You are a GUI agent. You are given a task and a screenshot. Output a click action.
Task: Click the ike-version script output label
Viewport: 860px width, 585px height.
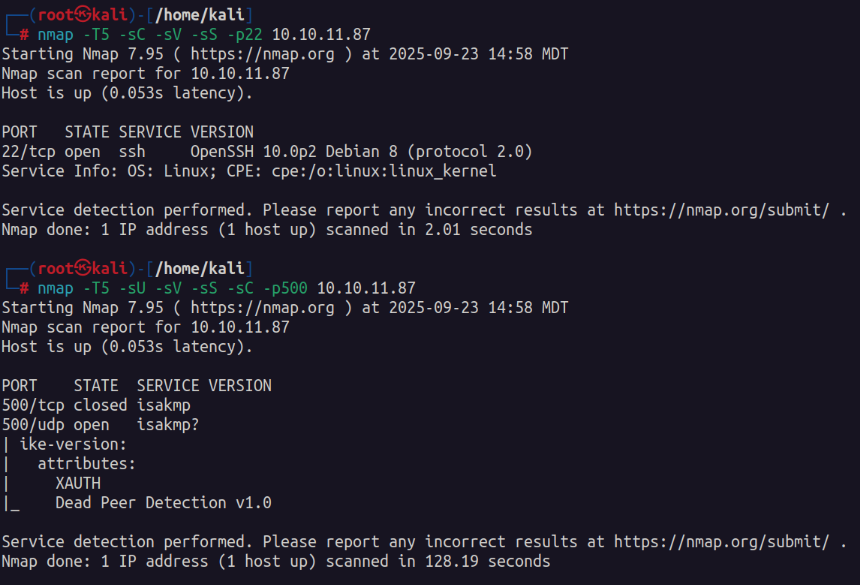[73, 445]
